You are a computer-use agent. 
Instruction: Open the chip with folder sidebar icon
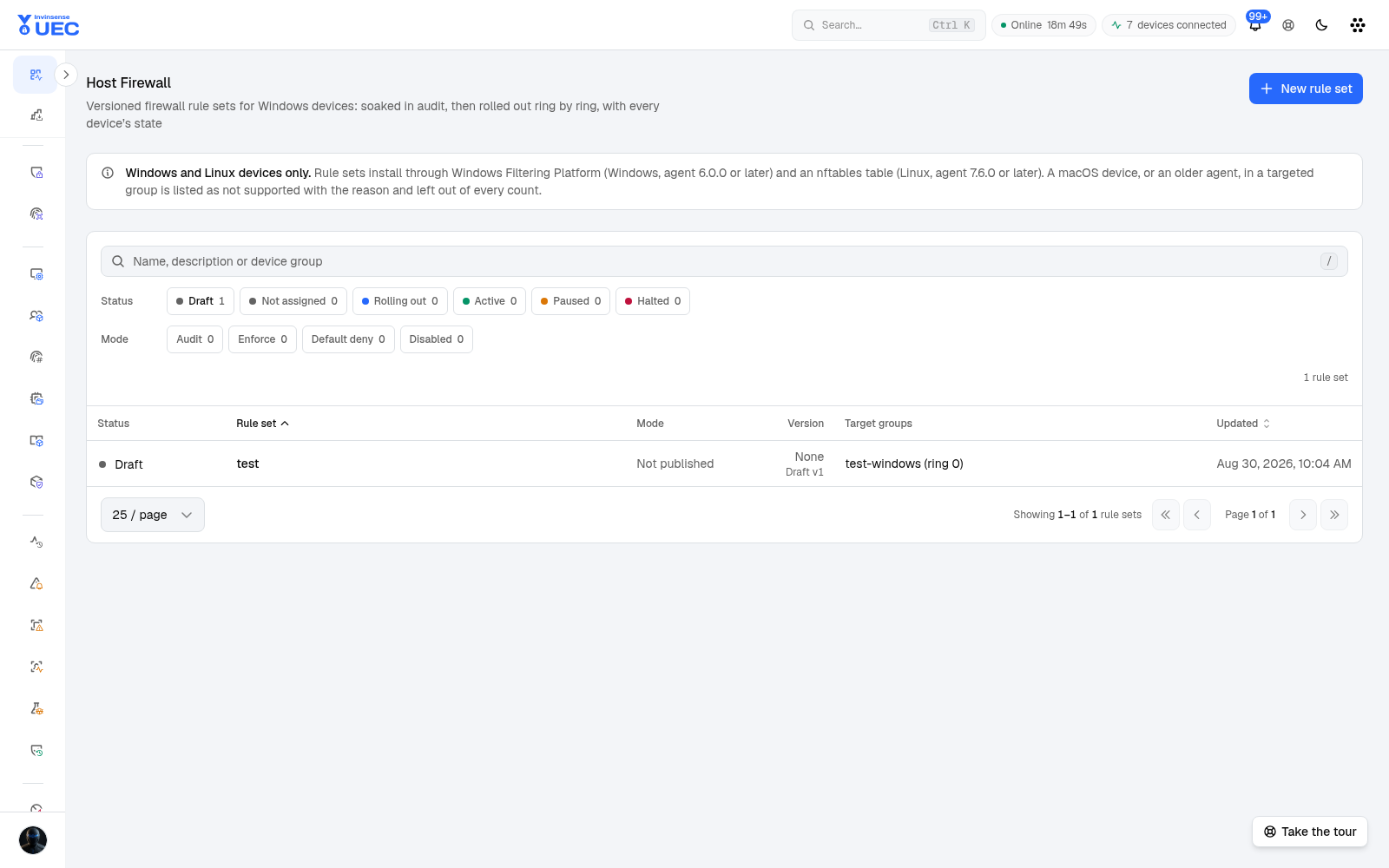pyautogui.click(x=36, y=398)
